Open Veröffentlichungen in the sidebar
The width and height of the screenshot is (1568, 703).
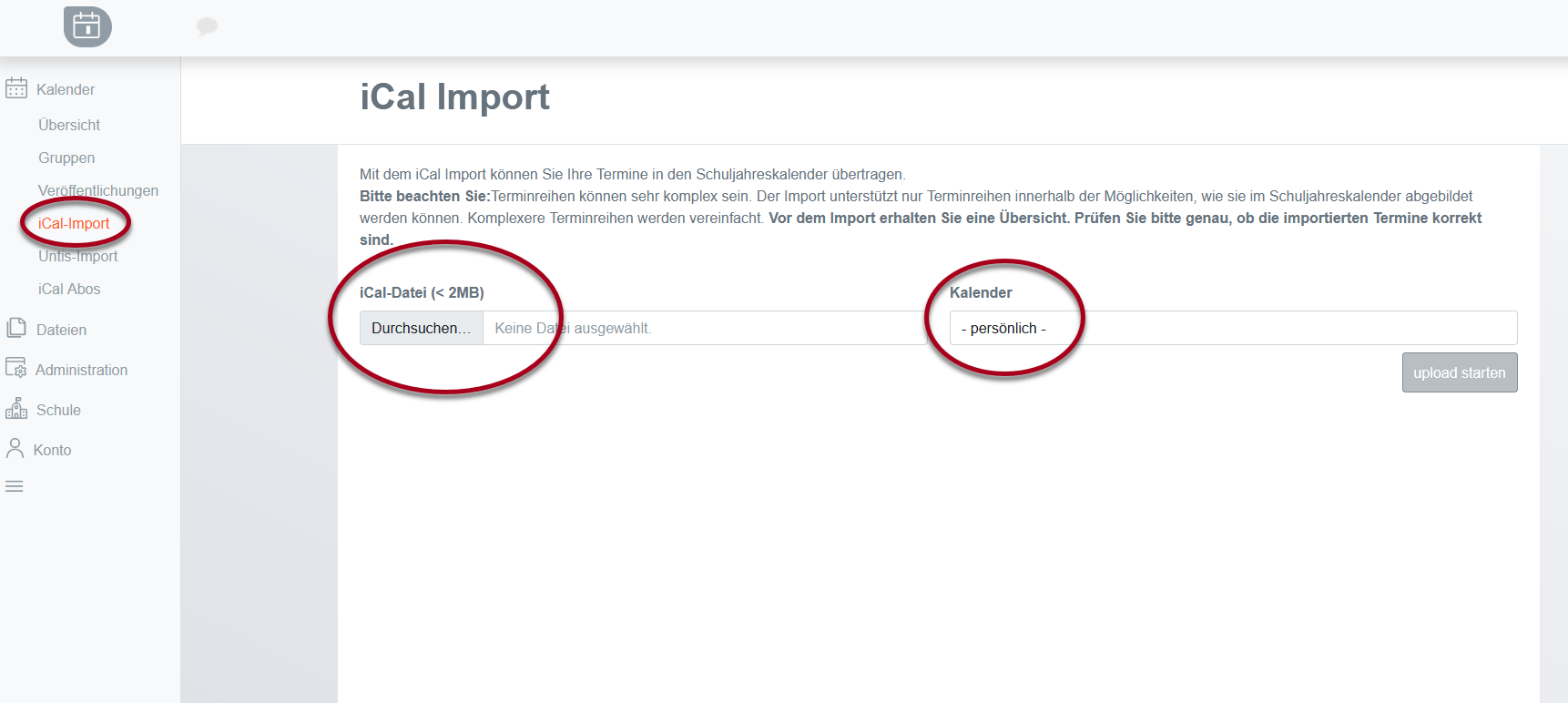coord(98,190)
